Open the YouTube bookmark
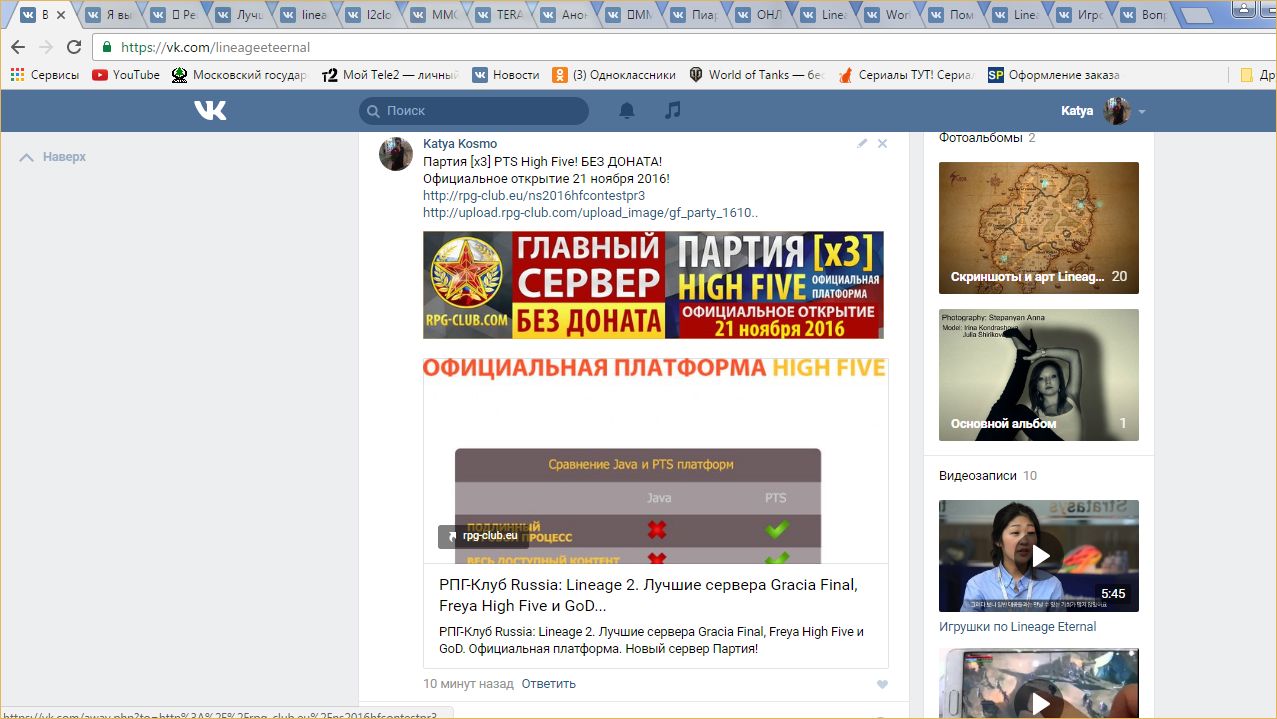The height and width of the screenshot is (719, 1277). point(126,75)
